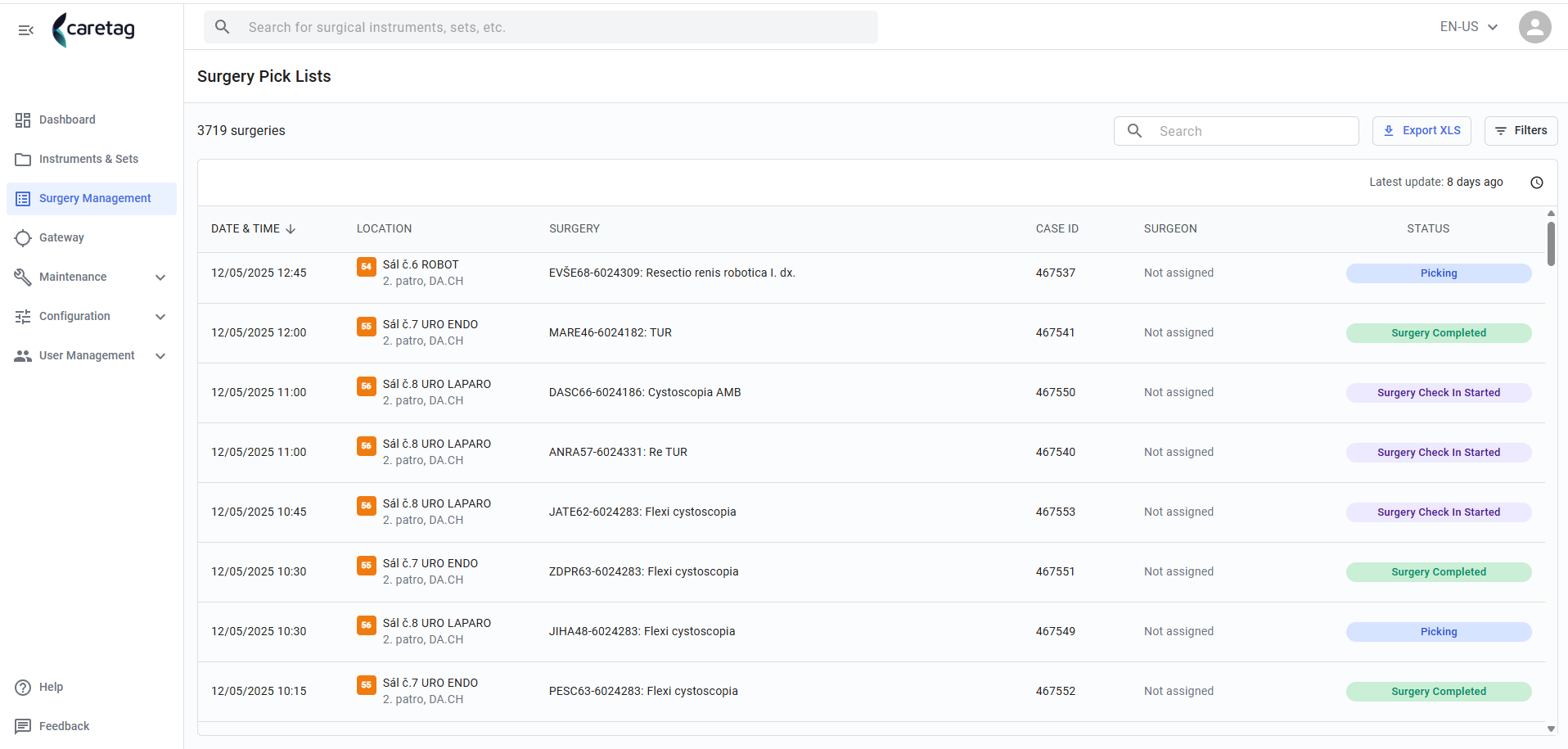Click orange 55 badge in ZDPR63 row

click(x=367, y=565)
